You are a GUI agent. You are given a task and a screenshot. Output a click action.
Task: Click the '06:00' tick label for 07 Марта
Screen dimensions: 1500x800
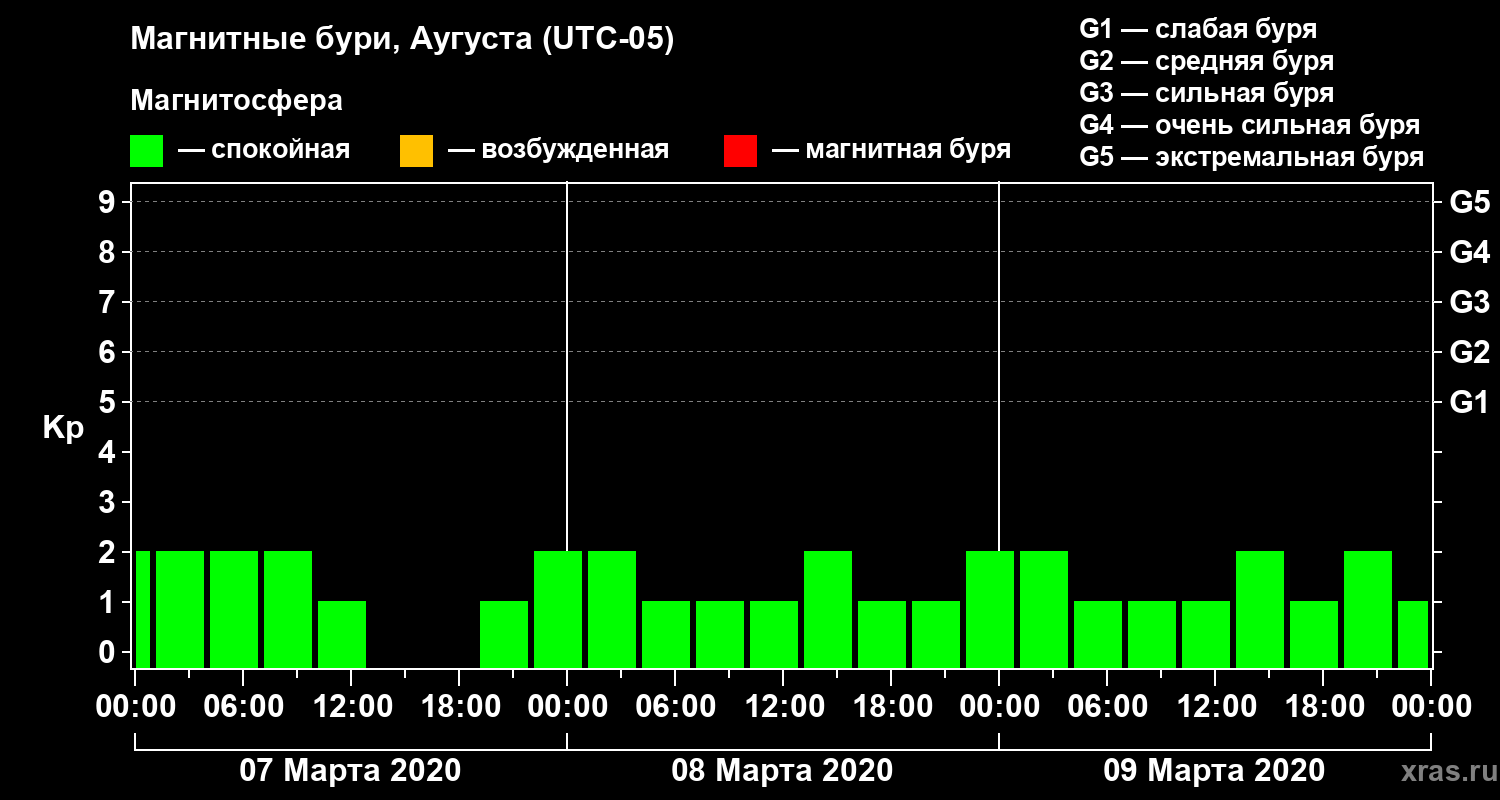tap(243, 707)
